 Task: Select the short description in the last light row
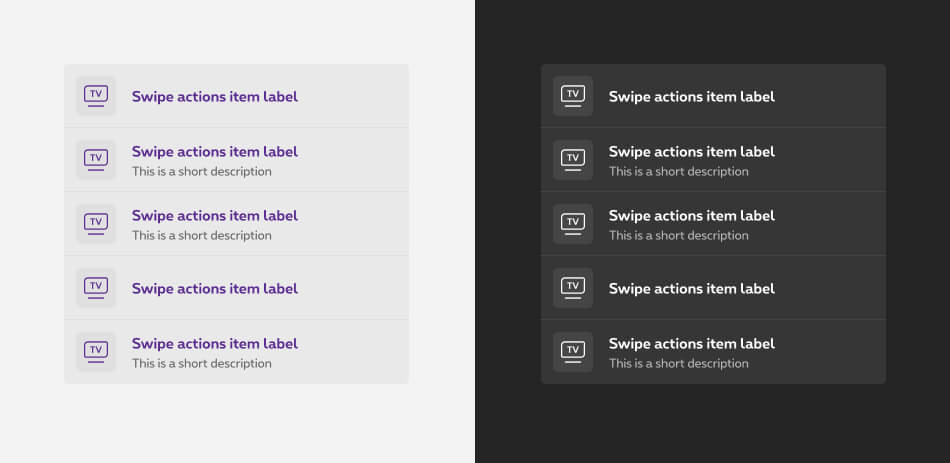(202, 364)
